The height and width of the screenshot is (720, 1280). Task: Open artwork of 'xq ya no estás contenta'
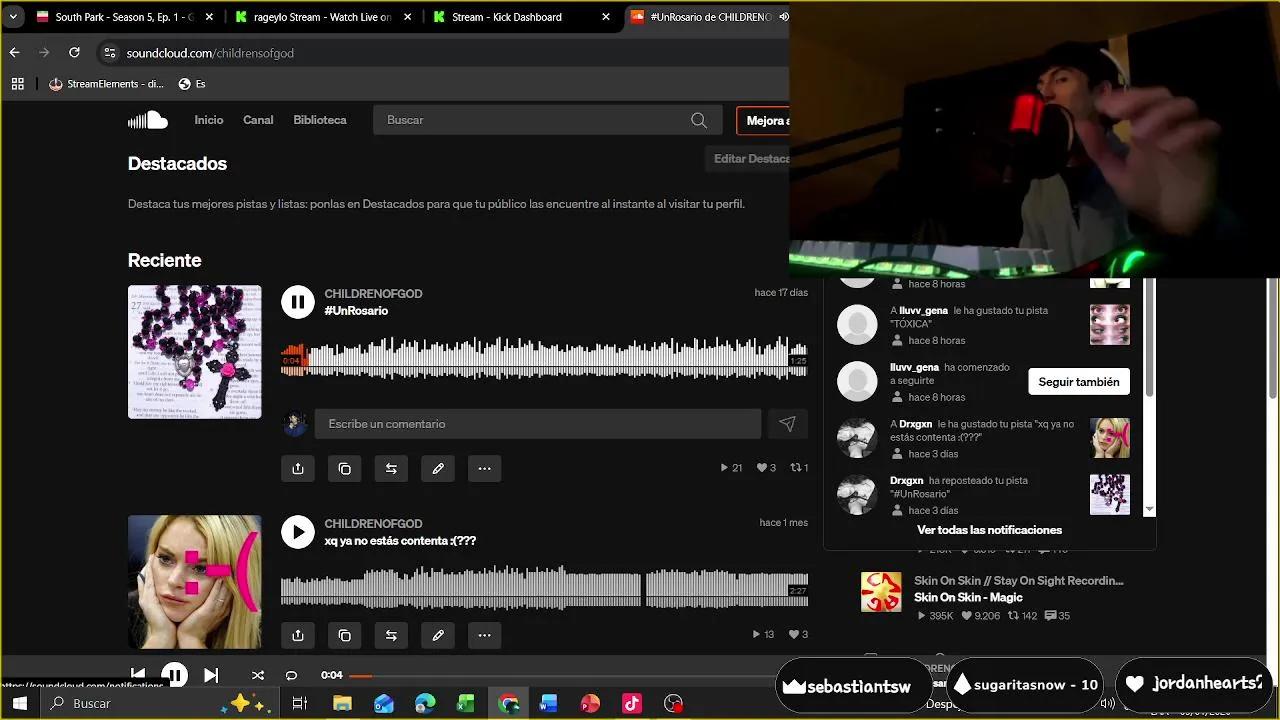point(195,582)
